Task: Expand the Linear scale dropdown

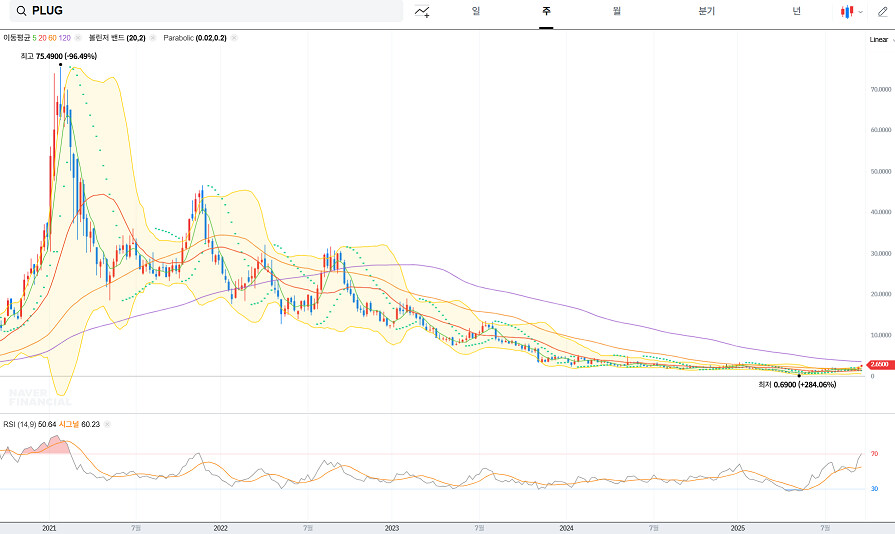Action: 880,39
